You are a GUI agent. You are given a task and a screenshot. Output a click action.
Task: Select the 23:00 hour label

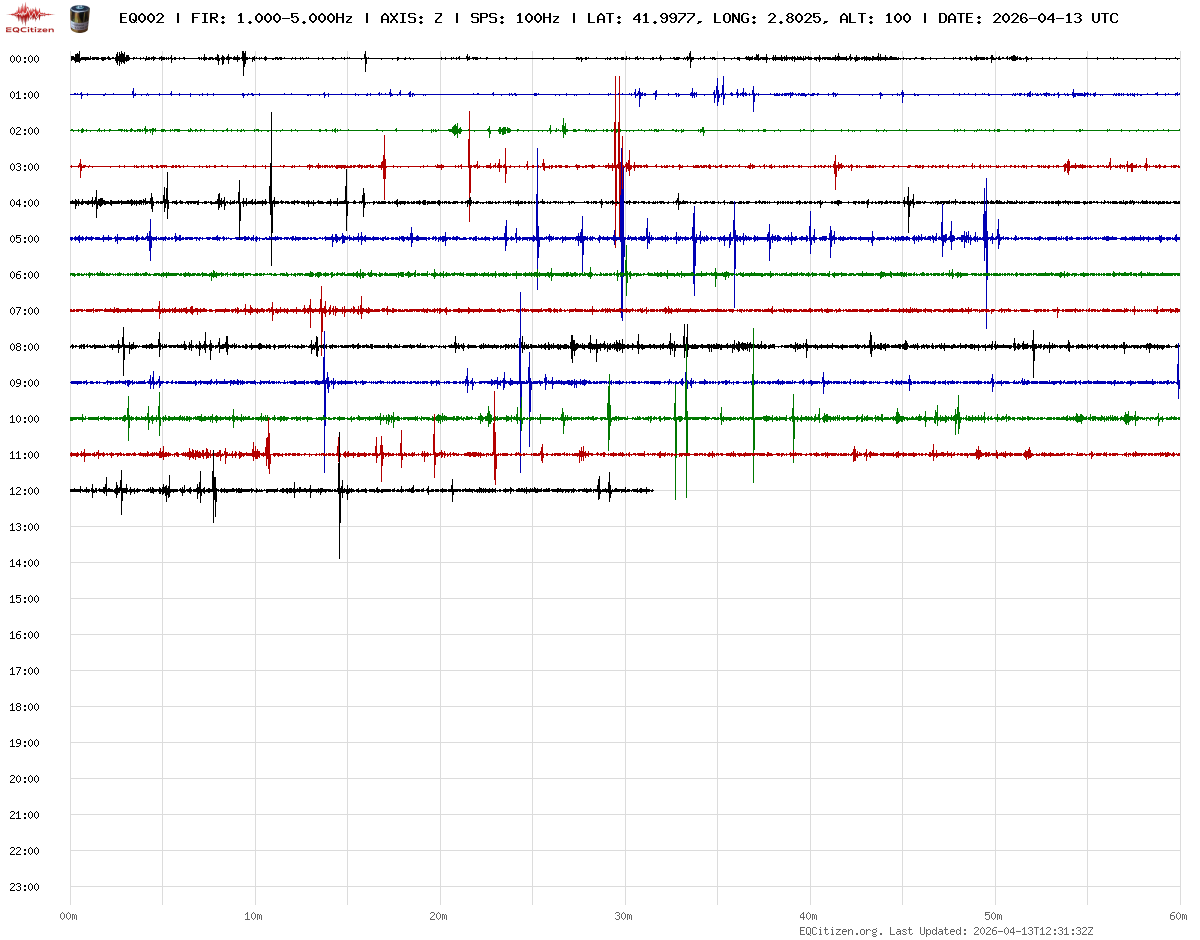[x=24, y=887]
